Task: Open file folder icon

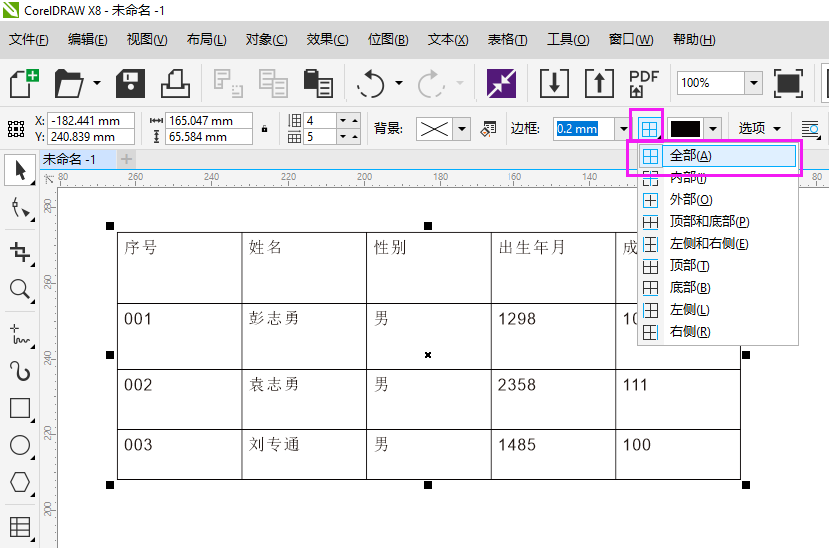Action: tap(69, 83)
